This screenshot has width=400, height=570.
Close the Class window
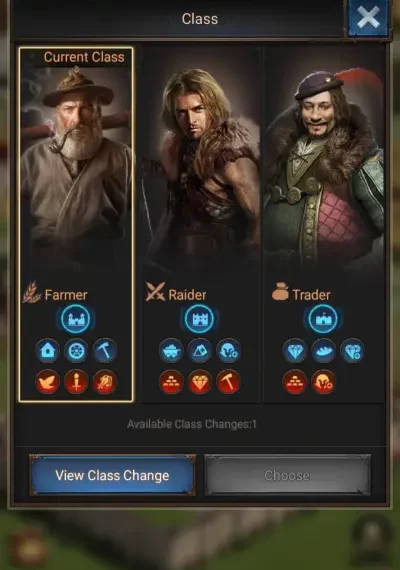(x=368, y=18)
